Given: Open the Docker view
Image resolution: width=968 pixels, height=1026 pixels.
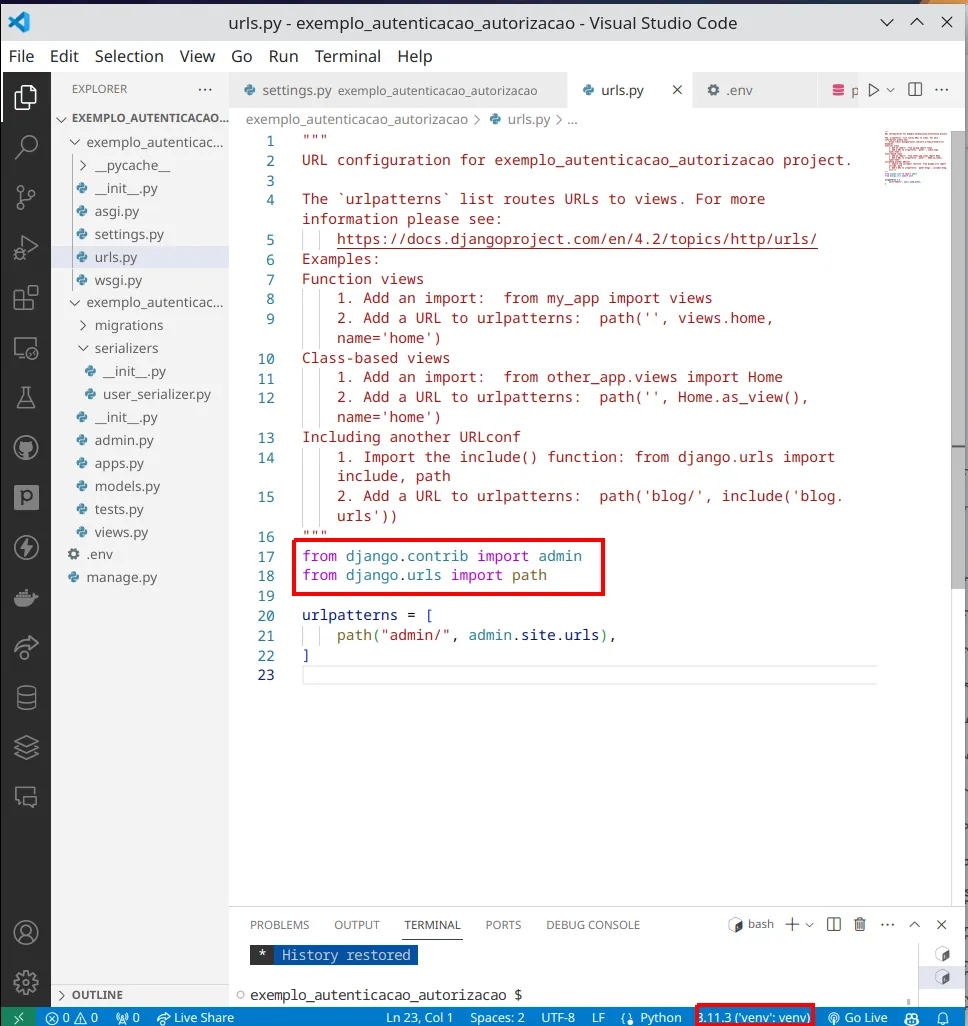Looking at the screenshot, I should 26,597.
